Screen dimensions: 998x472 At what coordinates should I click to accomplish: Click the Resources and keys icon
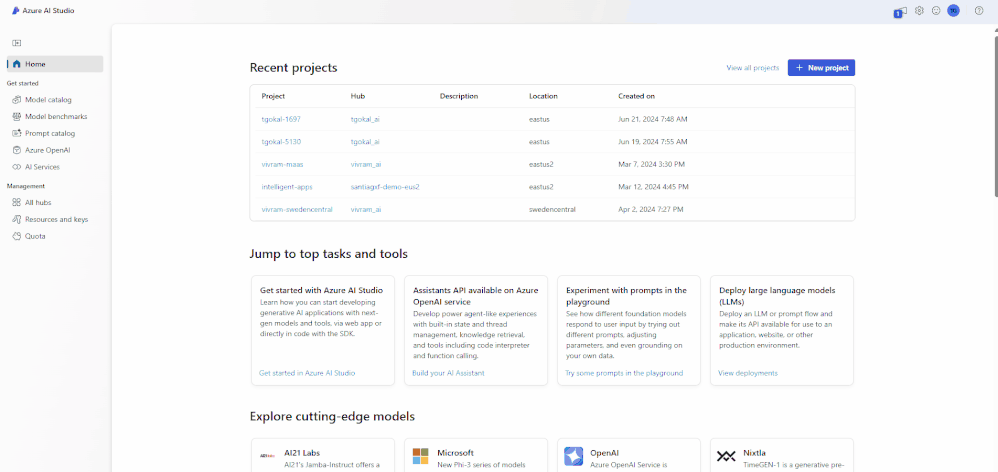(x=17, y=219)
